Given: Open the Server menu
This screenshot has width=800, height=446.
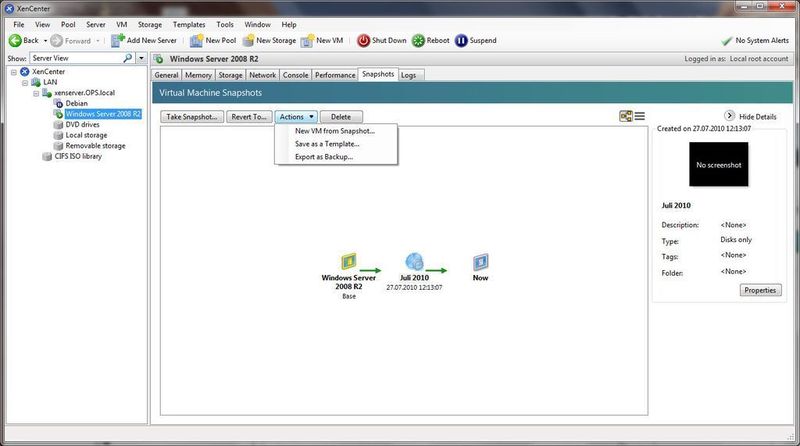Looking at the screenshot, I should [95, 24].
